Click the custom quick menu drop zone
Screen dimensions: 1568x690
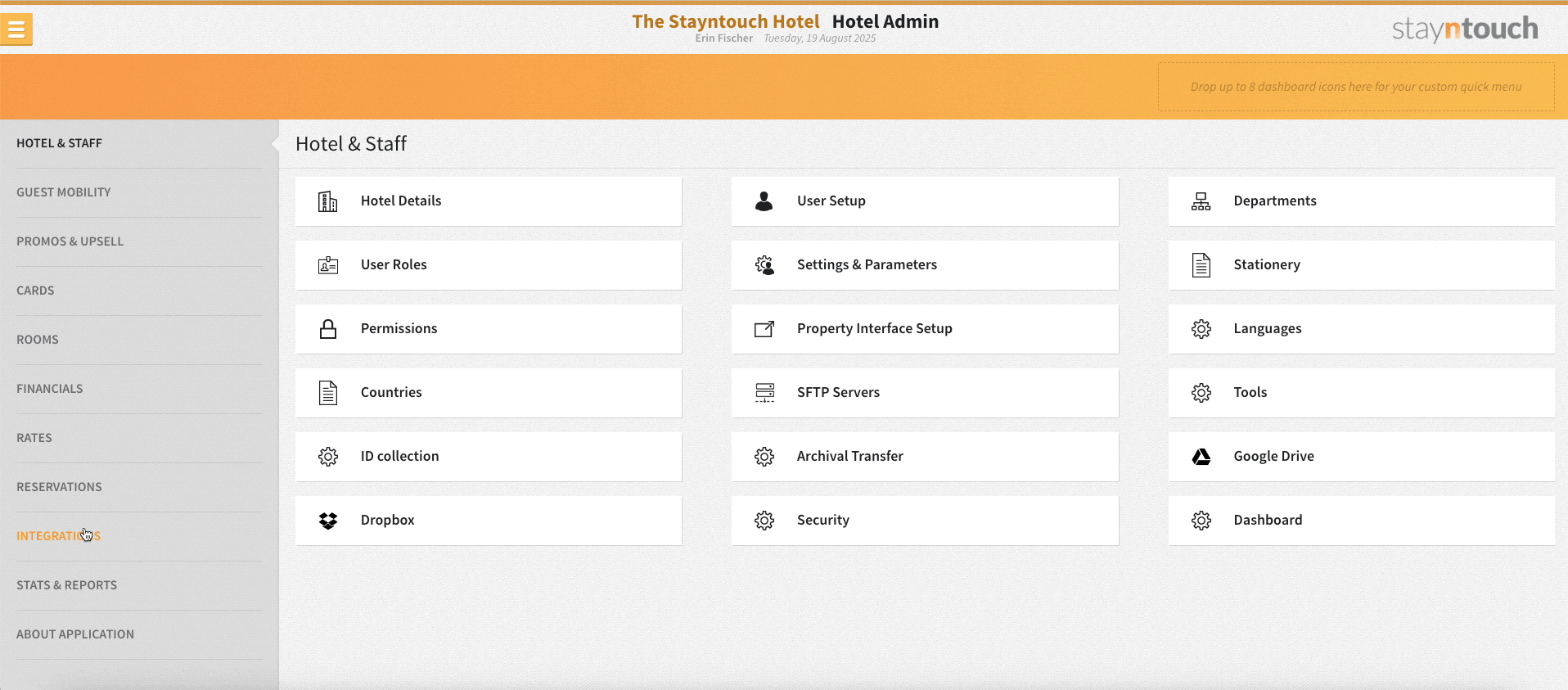[1356, 87]
